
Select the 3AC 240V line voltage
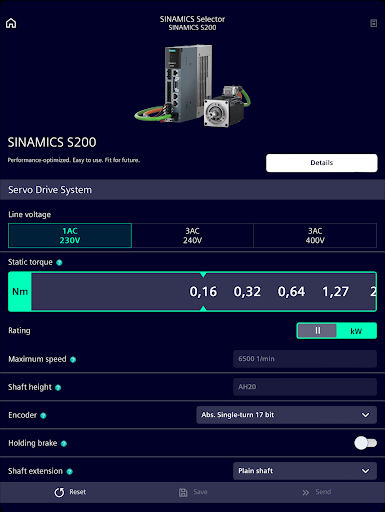pos(192,236)
